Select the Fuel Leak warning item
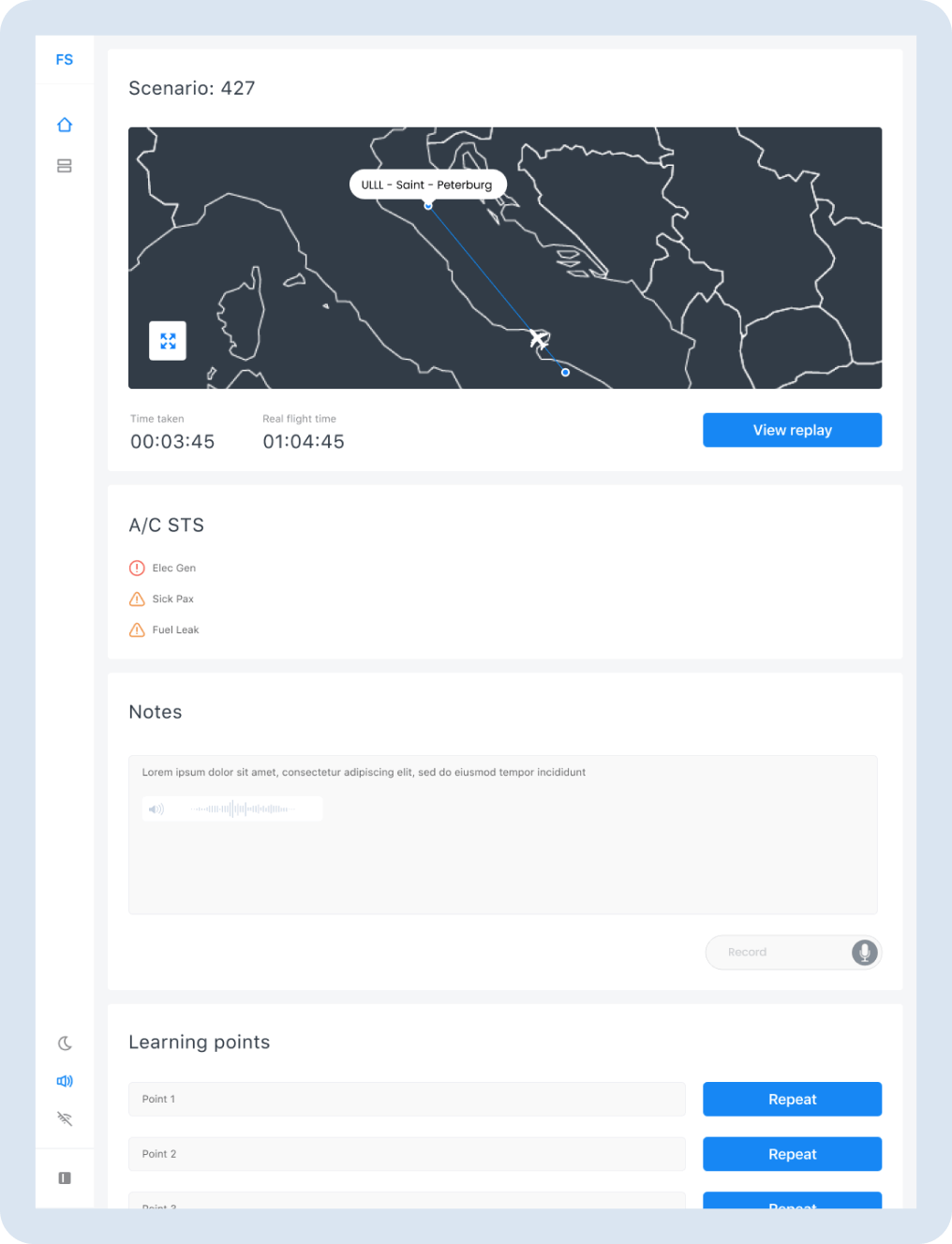 pos(164,629)
